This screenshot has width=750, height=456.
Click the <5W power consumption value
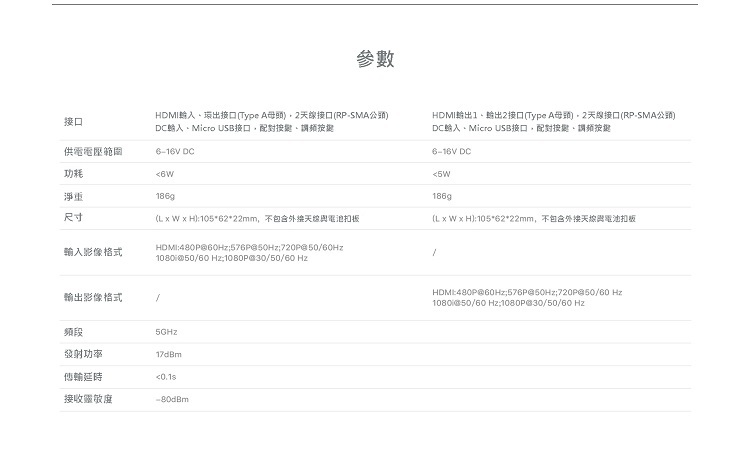click(442, 174)
